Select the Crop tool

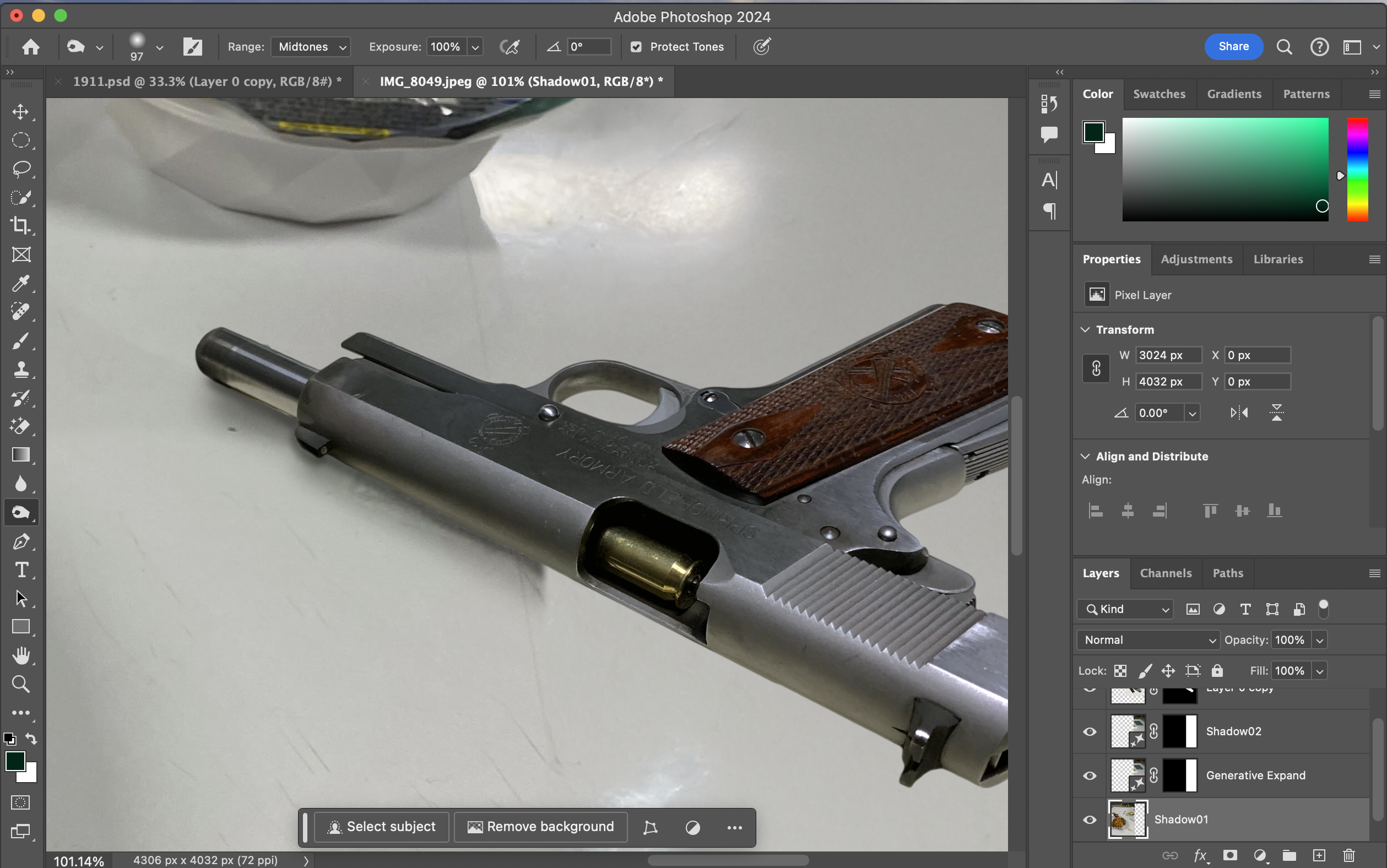coord(21,226)
